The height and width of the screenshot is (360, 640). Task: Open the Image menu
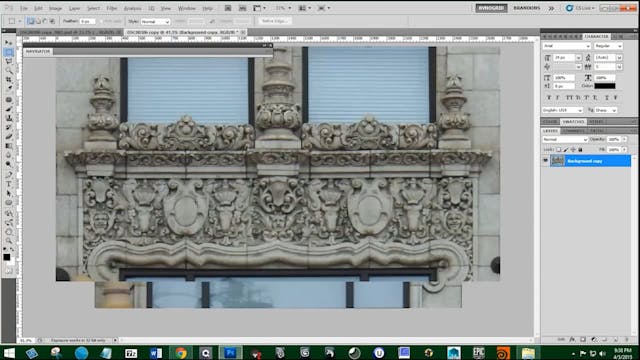point(55,8)
